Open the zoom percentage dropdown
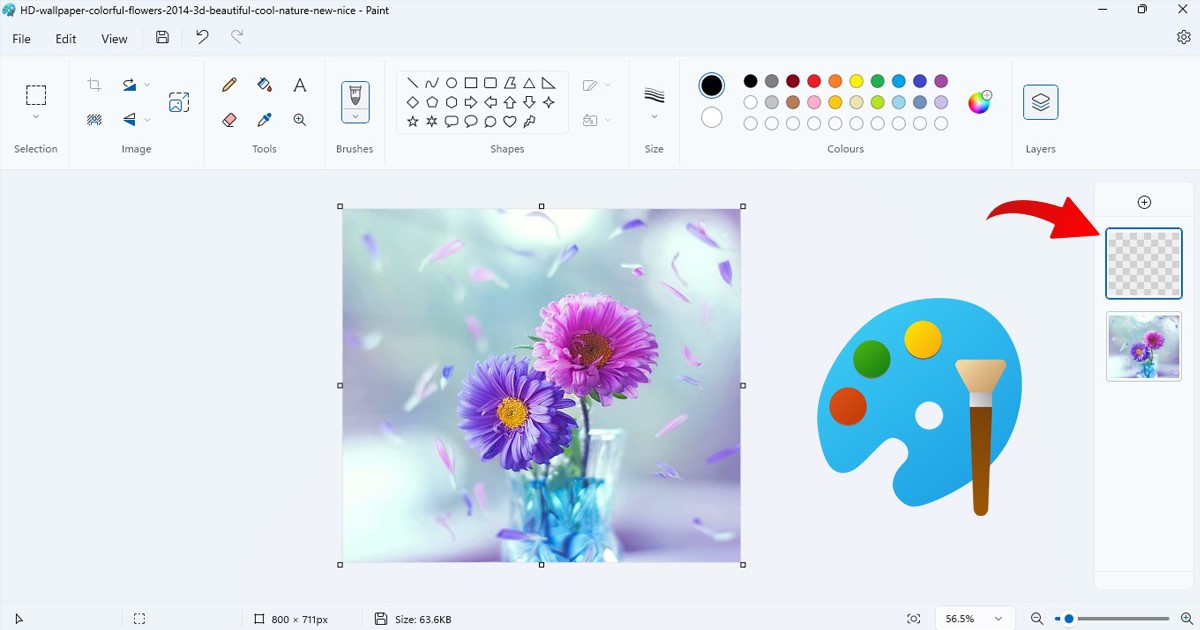The height and width of the screenshot is (630, 1200). 974,618
